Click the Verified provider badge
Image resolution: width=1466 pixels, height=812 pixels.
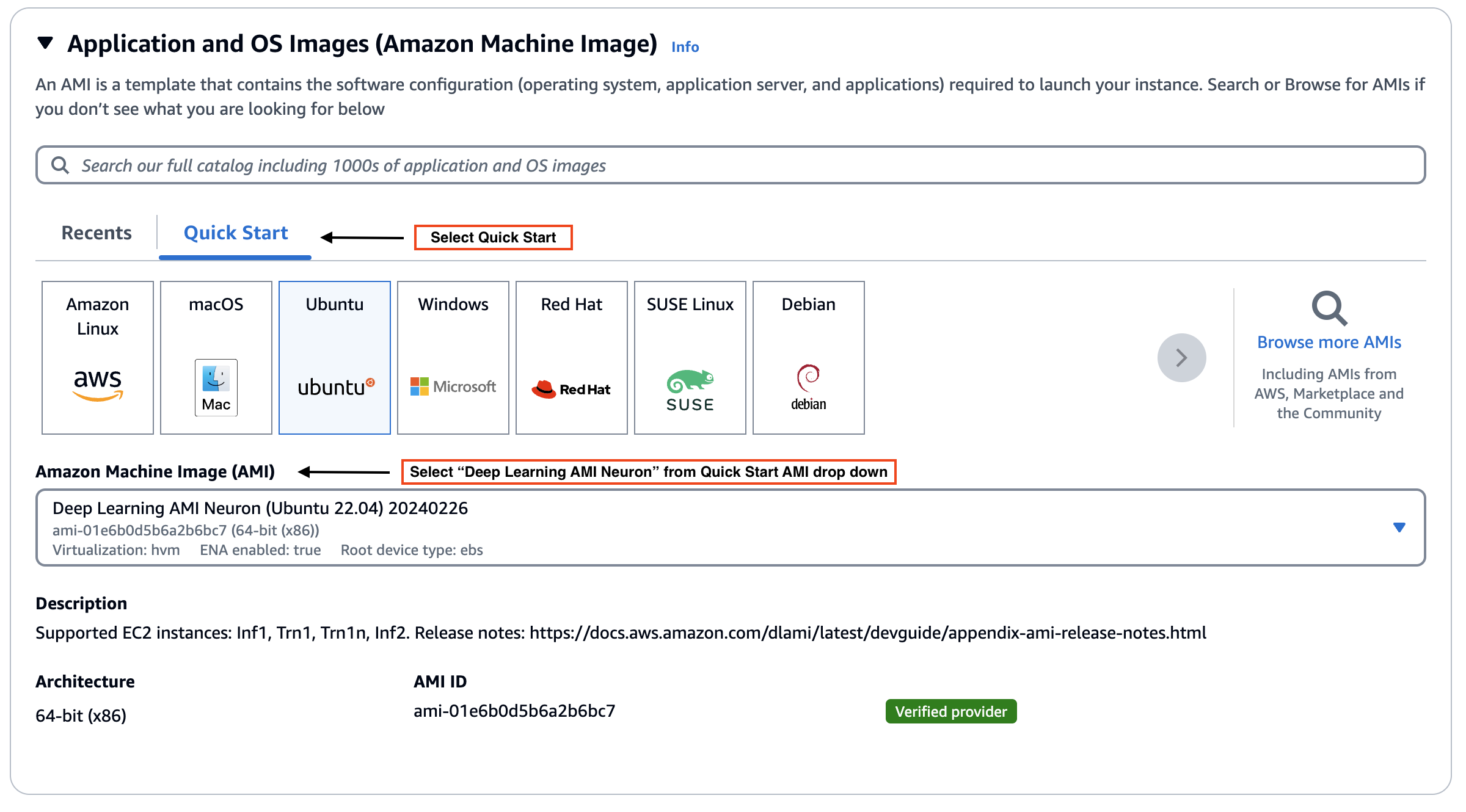(950, 712)
